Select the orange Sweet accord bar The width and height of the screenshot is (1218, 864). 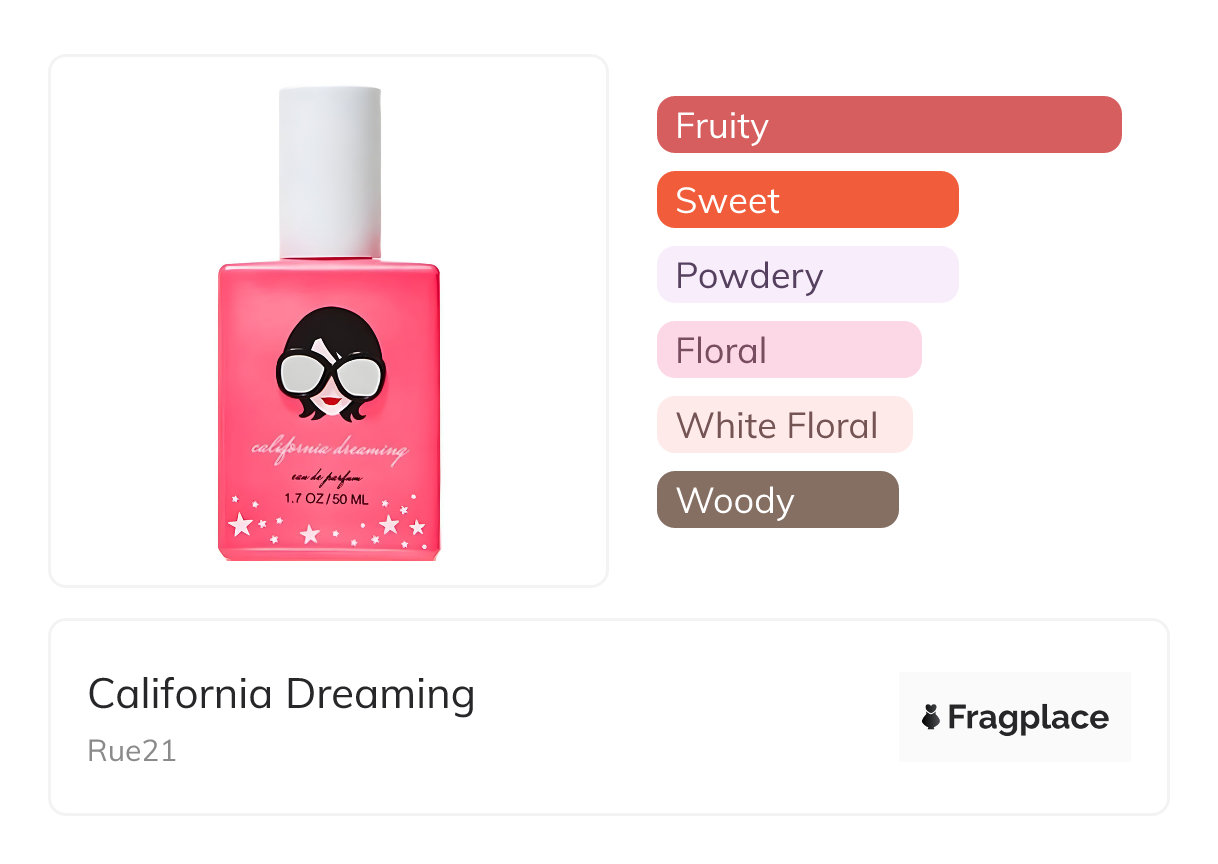point(807,200)
